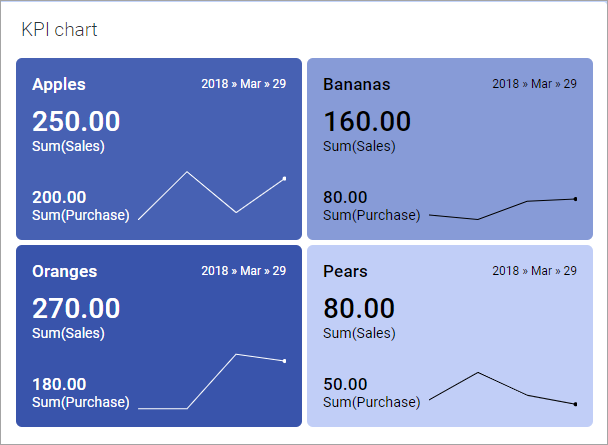This screenshot has width=608, height=445.
Task: Select the Pears tile heading
Action: click(345, 271)
